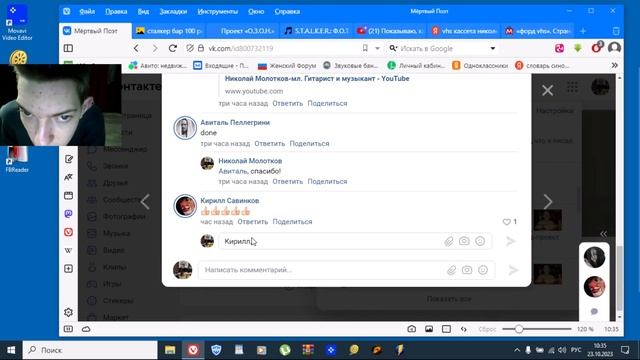
Task: Open Правка menu
Action: click(116, 11)
